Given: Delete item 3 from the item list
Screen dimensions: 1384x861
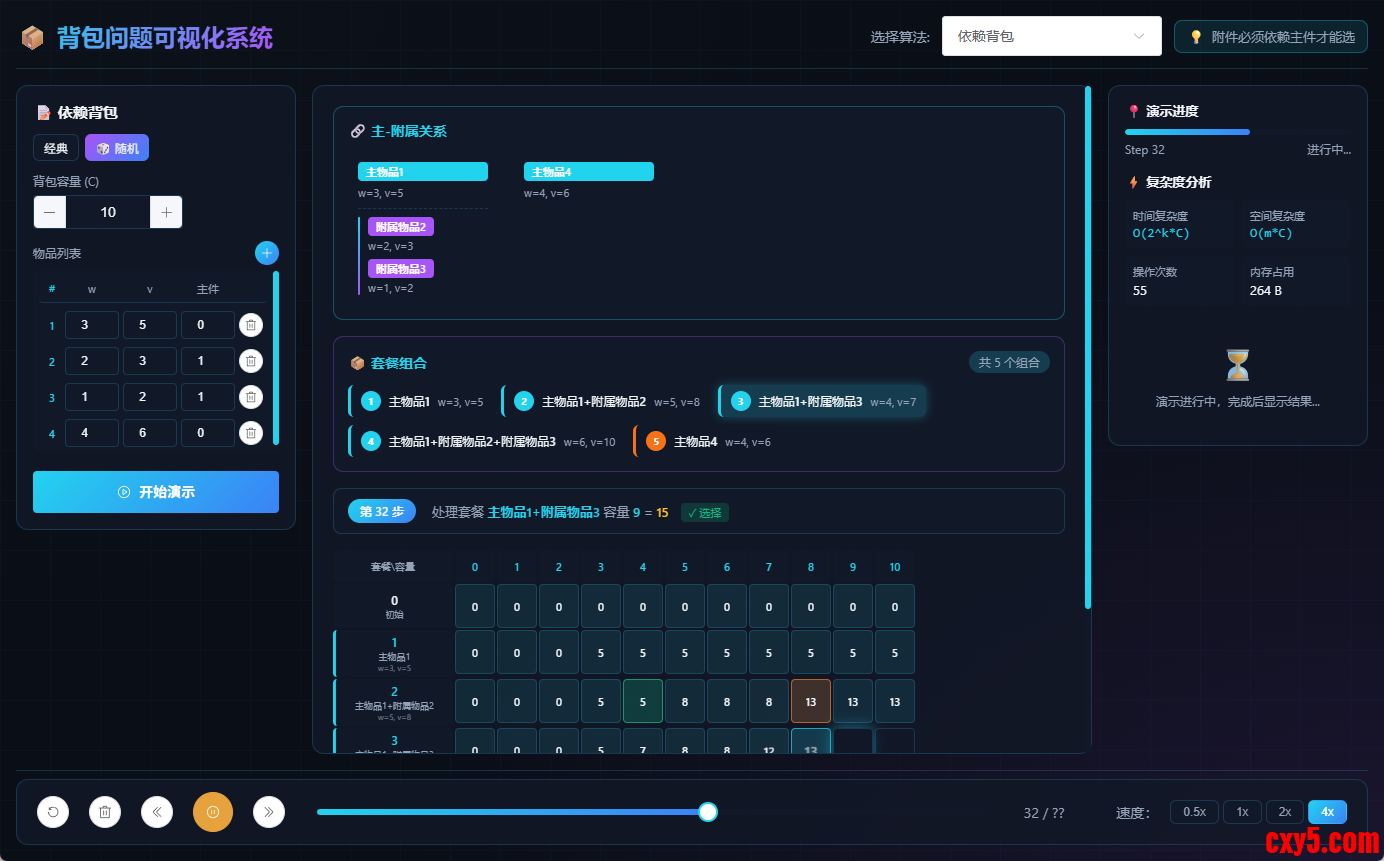Looking at the screenshot, I should point(251,397).
